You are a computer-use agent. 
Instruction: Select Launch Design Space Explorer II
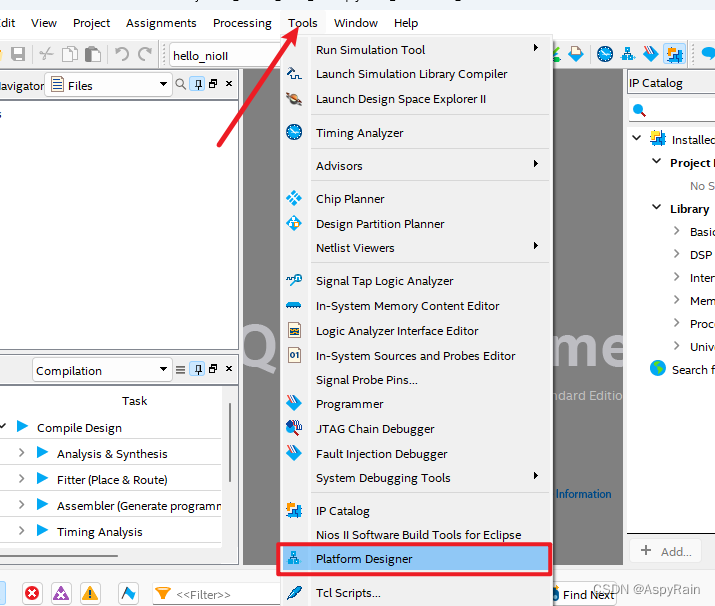414,99
